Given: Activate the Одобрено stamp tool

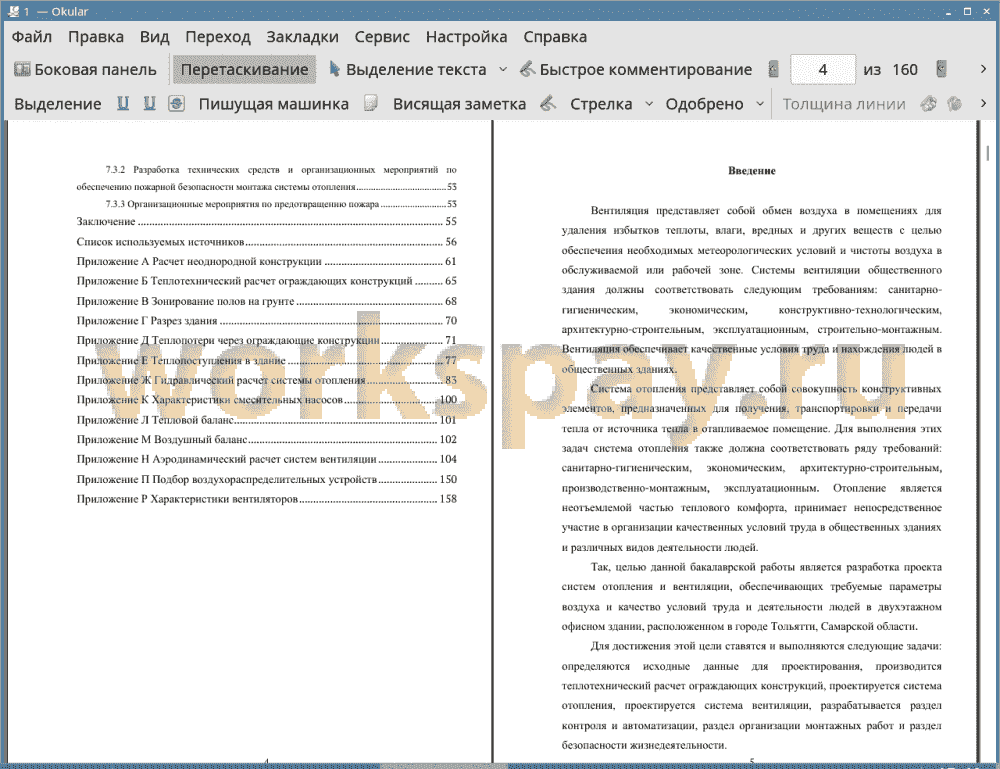Looking at the screenshot, I should click(704, 104).
